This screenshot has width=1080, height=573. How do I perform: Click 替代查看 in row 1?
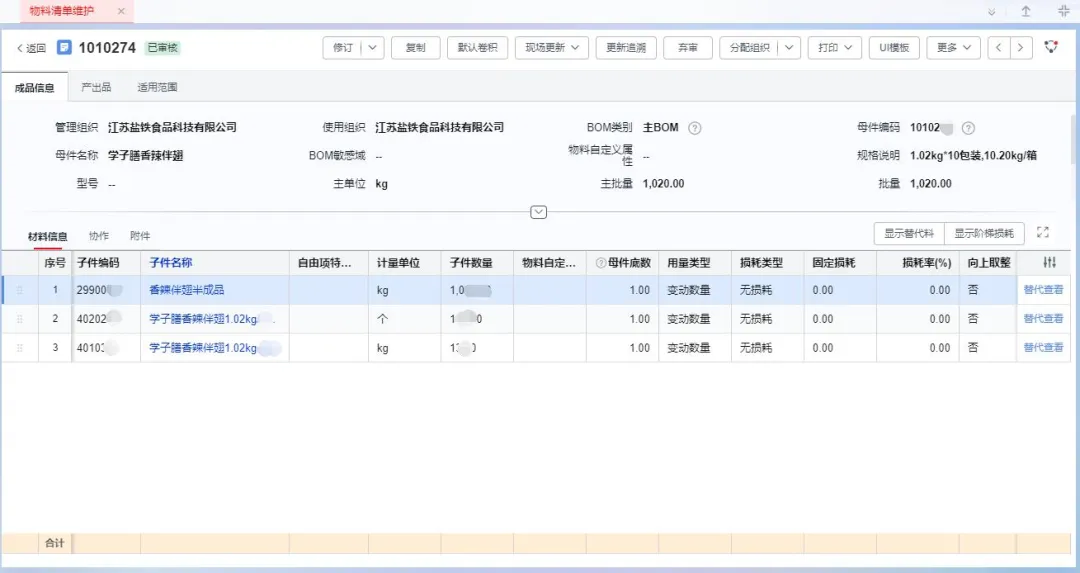click(x=1043, y=290)
